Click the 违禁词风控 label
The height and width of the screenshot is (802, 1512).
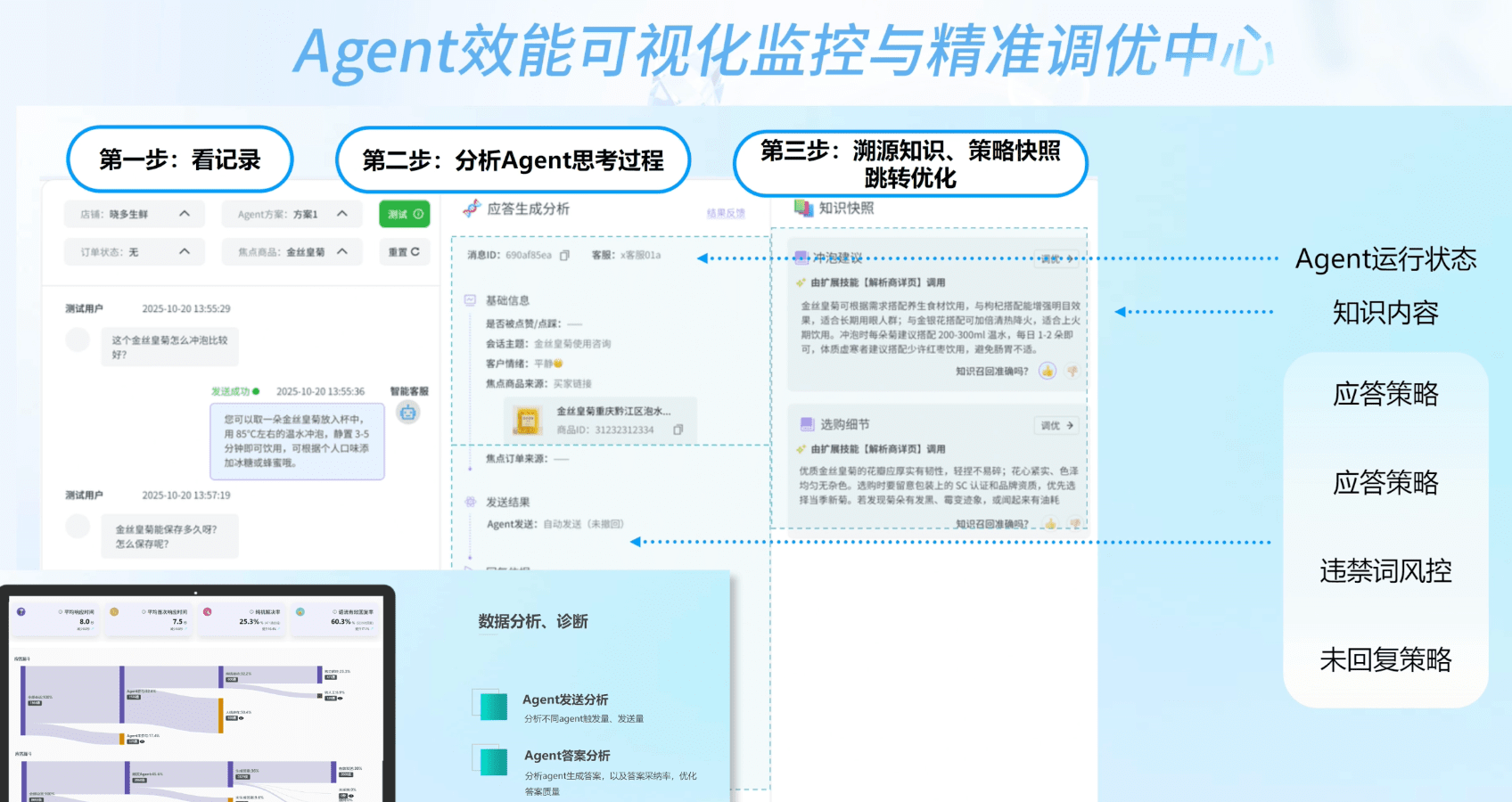(x=1385, y=570)
